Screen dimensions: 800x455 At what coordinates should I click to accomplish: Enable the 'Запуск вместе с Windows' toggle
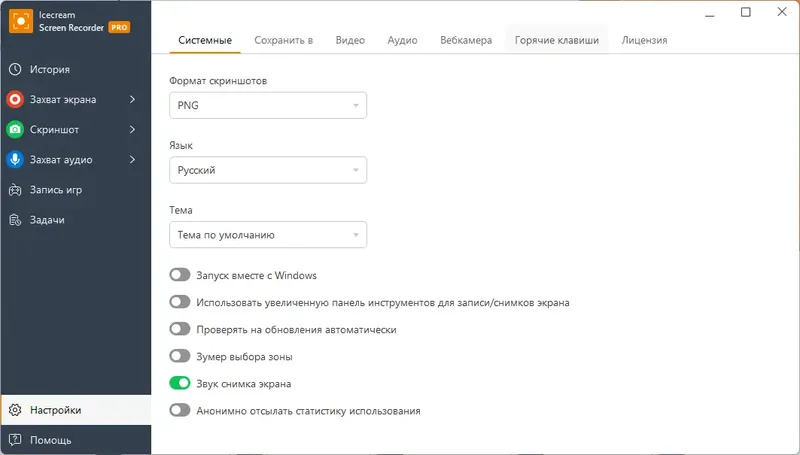click(x=180, y=275)
